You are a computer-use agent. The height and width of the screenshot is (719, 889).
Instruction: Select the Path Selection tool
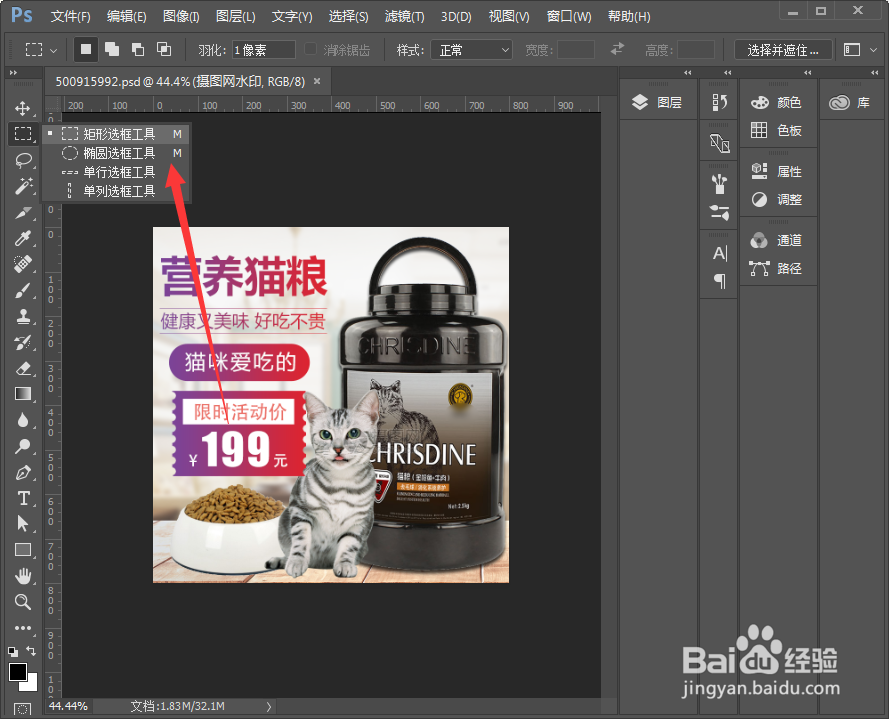click(x=23, y=523)
